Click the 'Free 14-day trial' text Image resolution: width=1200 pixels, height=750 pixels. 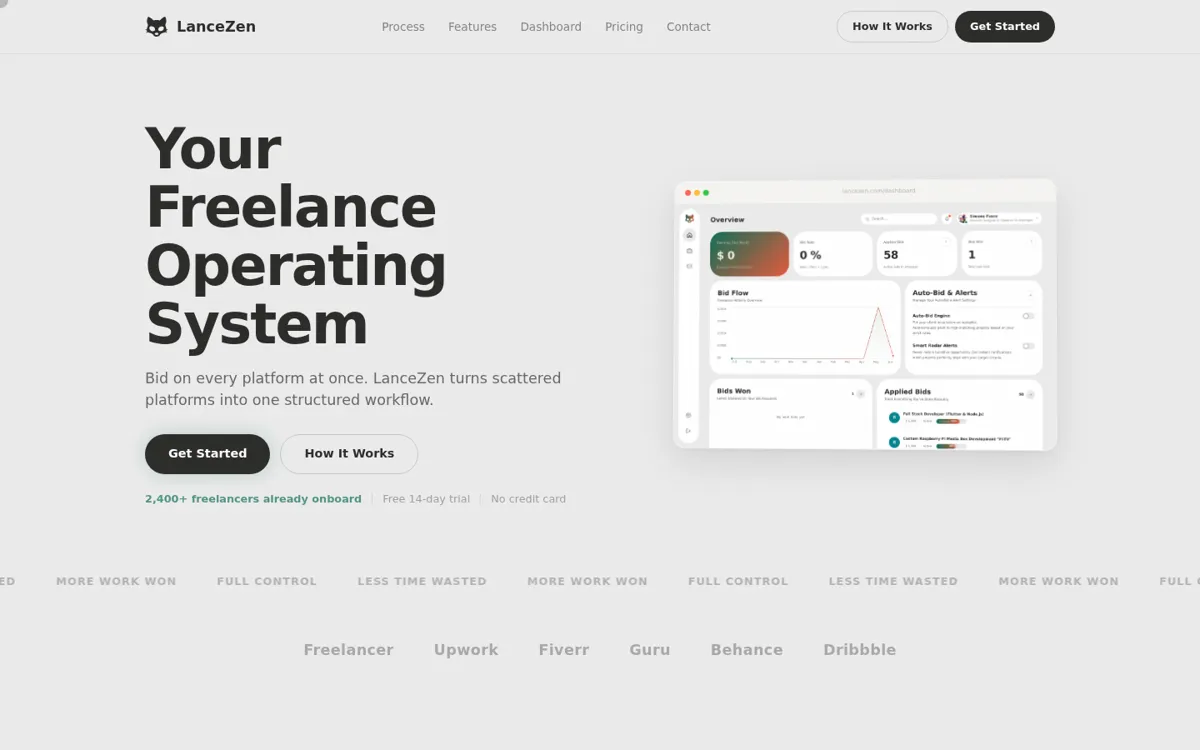click(x=426, y=499)
